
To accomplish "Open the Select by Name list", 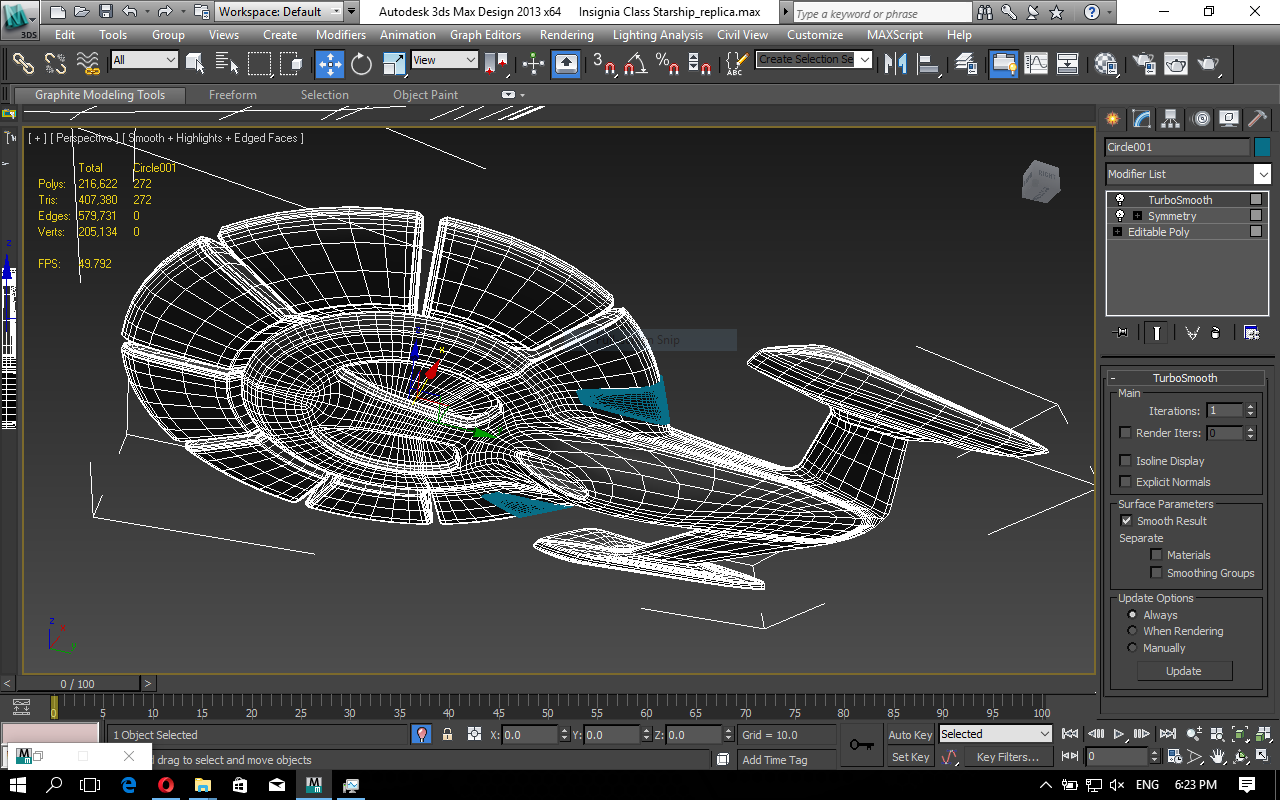I will [x=226, y=63].
